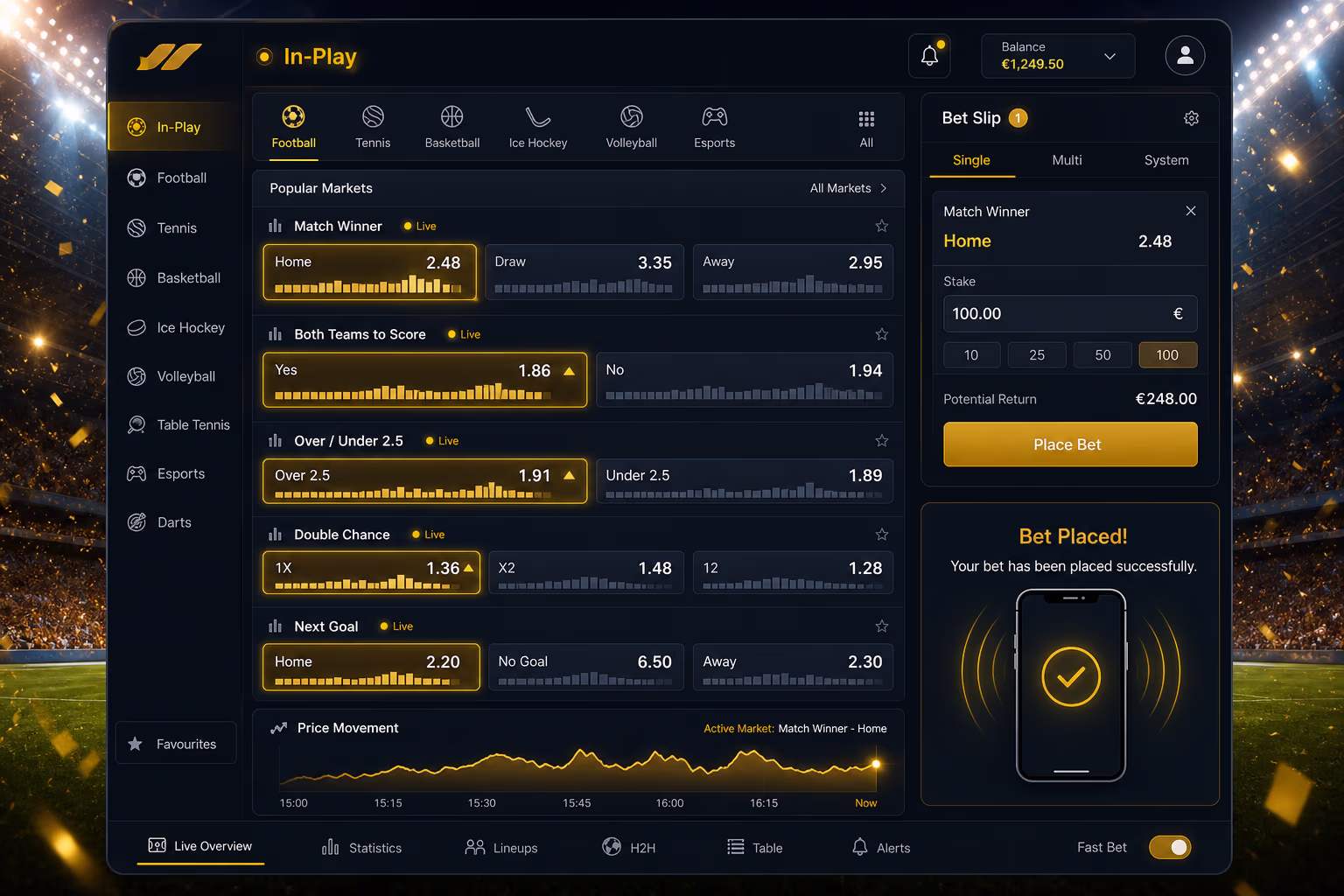Set stake to 50 quick button
The height and width of the screenshot is (896, 1344).
point(1102,355)
